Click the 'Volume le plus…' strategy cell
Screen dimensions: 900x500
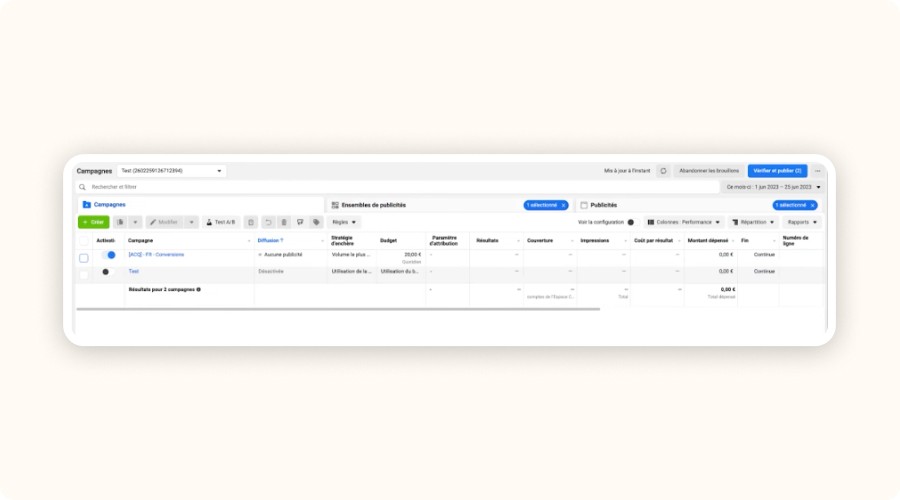tap(351, 255)
